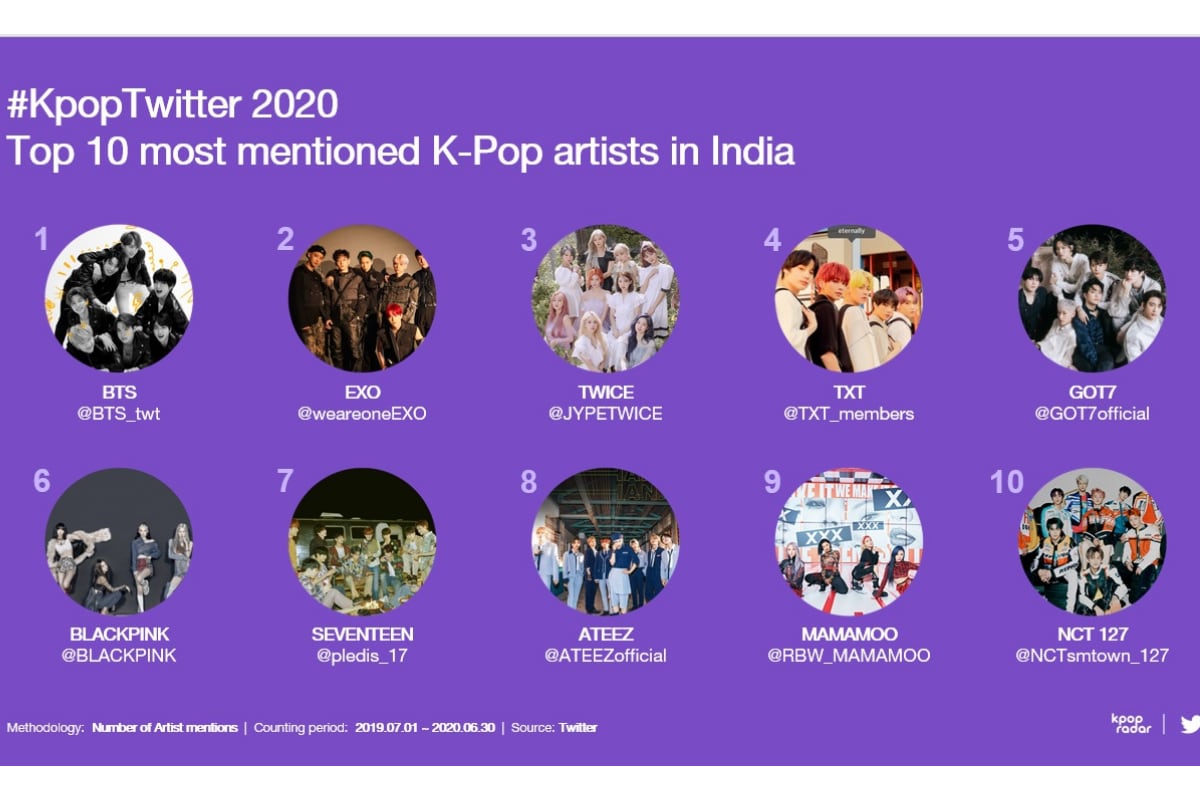Click the @BLACKPINK handle
Viewport: 1200px width, 800px height.
(x=119, y=656)
